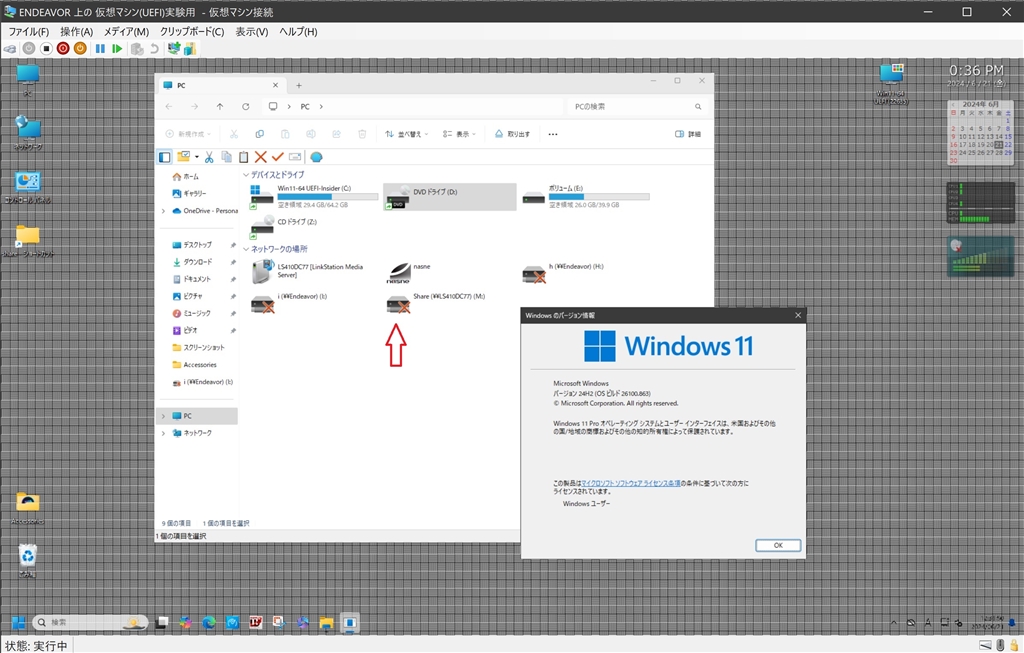
Task: Open the ヘルプ(H) menu
Action: [x=298, y=31]
